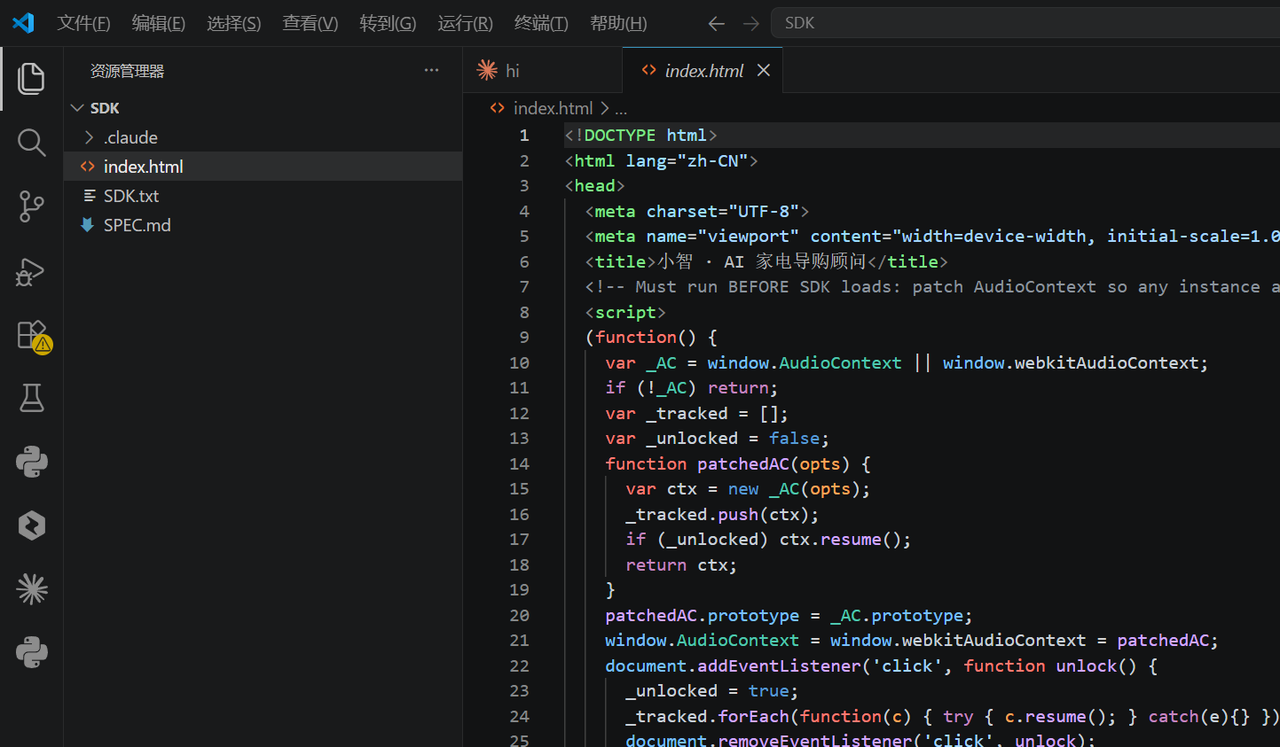Switch to the index.html editor tab

pos(703,70)
